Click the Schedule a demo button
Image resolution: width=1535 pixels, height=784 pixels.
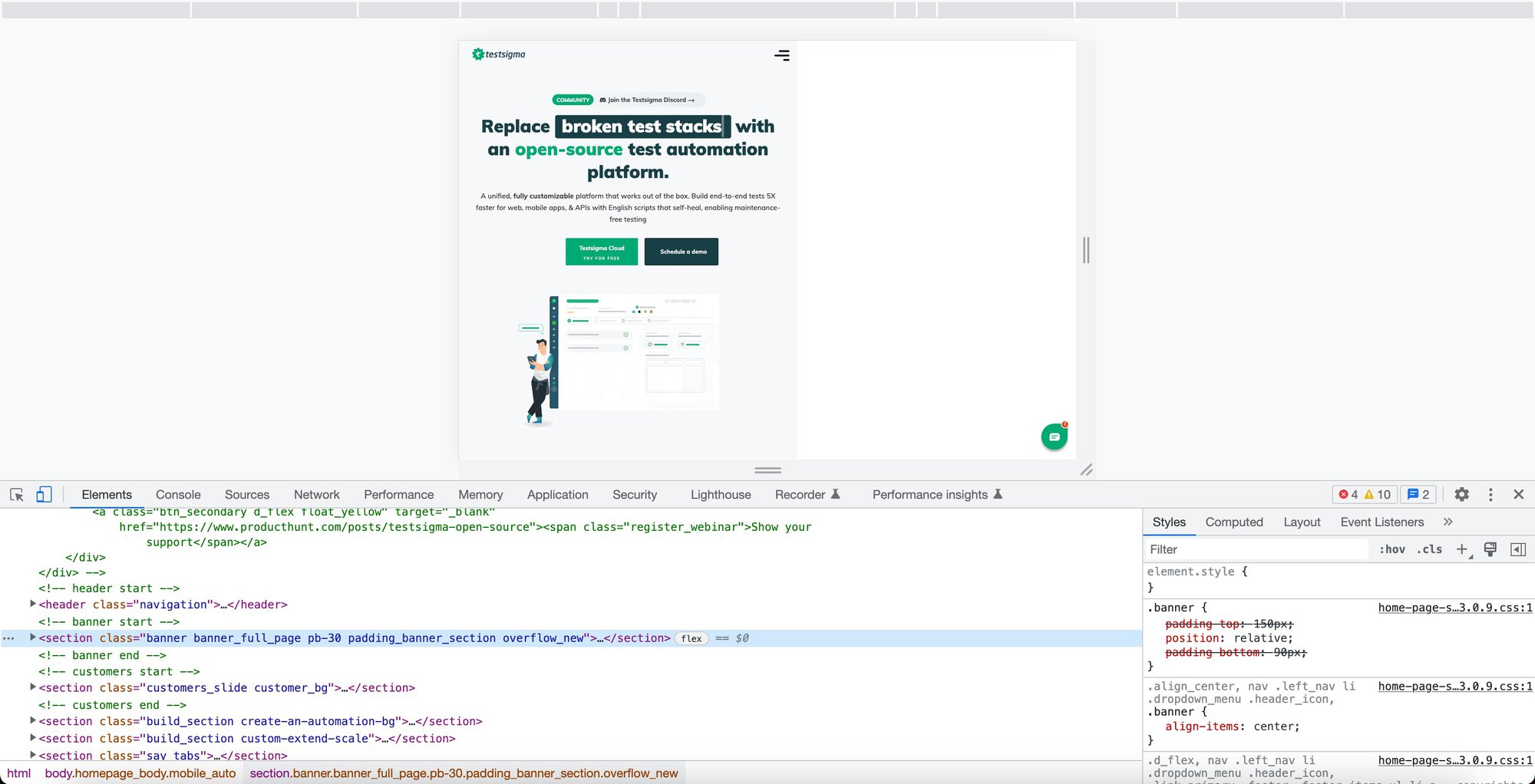pyautogui.click(x=682, y=252)
